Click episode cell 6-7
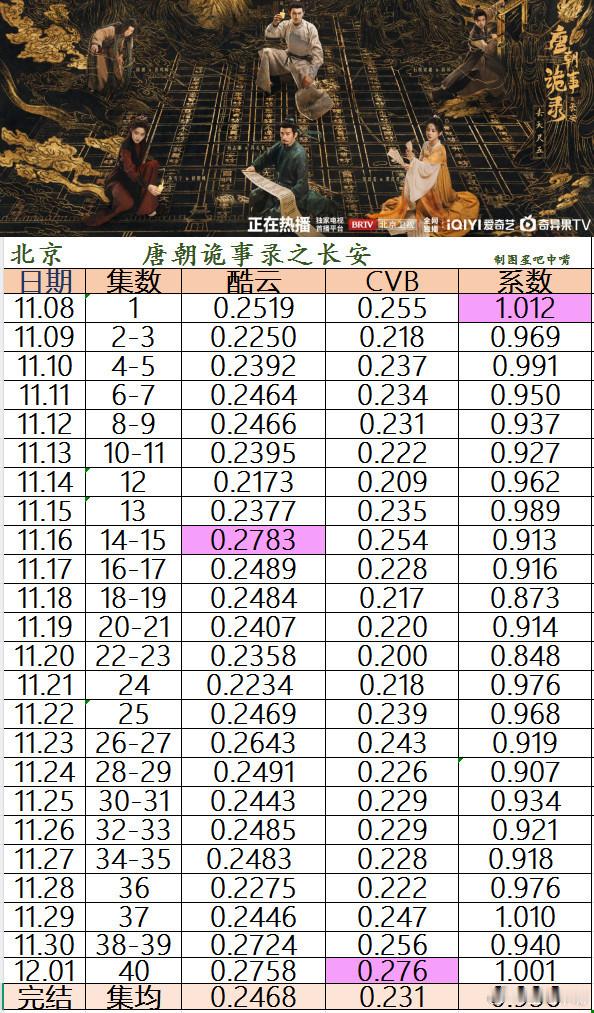 point(134,395)
